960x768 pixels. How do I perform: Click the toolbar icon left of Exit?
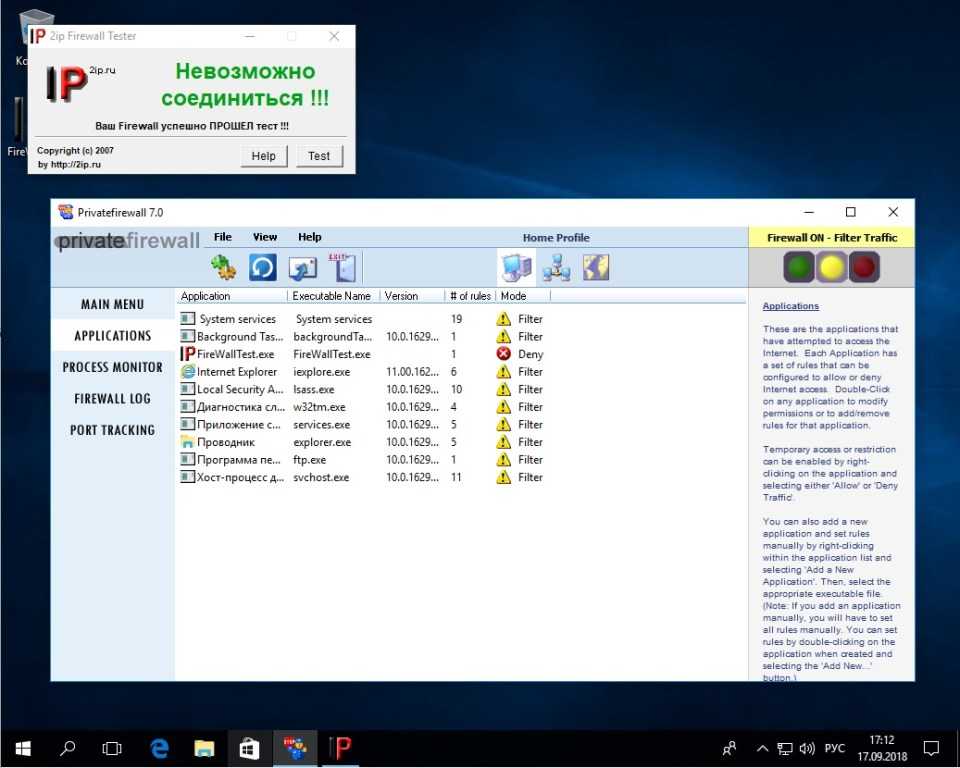(x=302, y=268)
